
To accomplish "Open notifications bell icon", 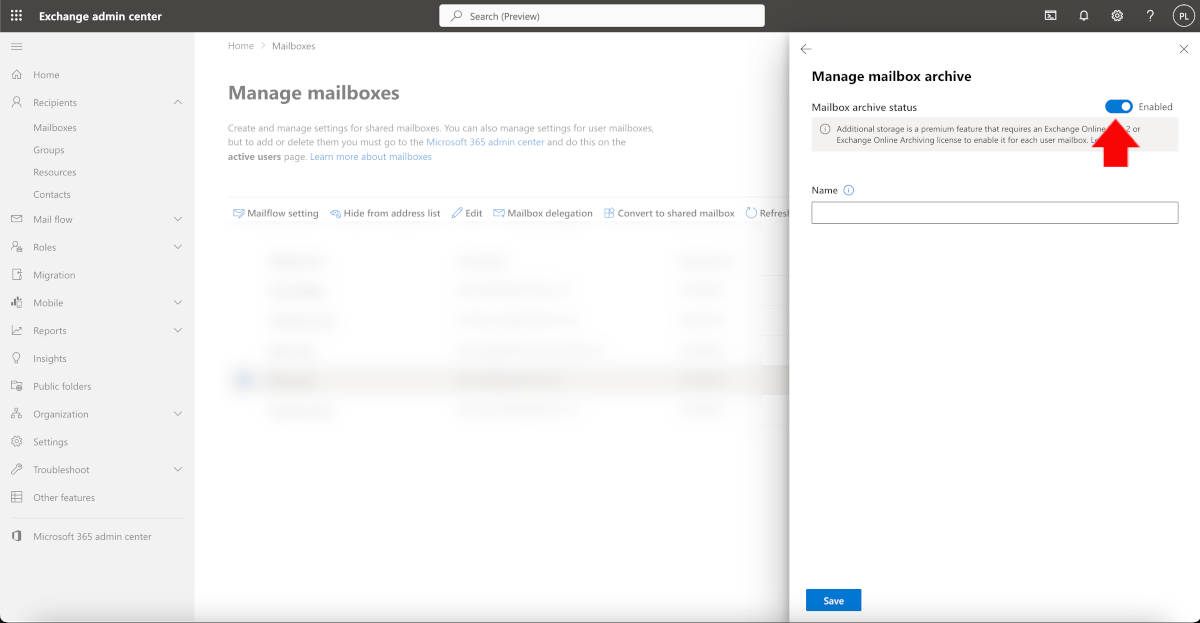I will point(1084,16).
